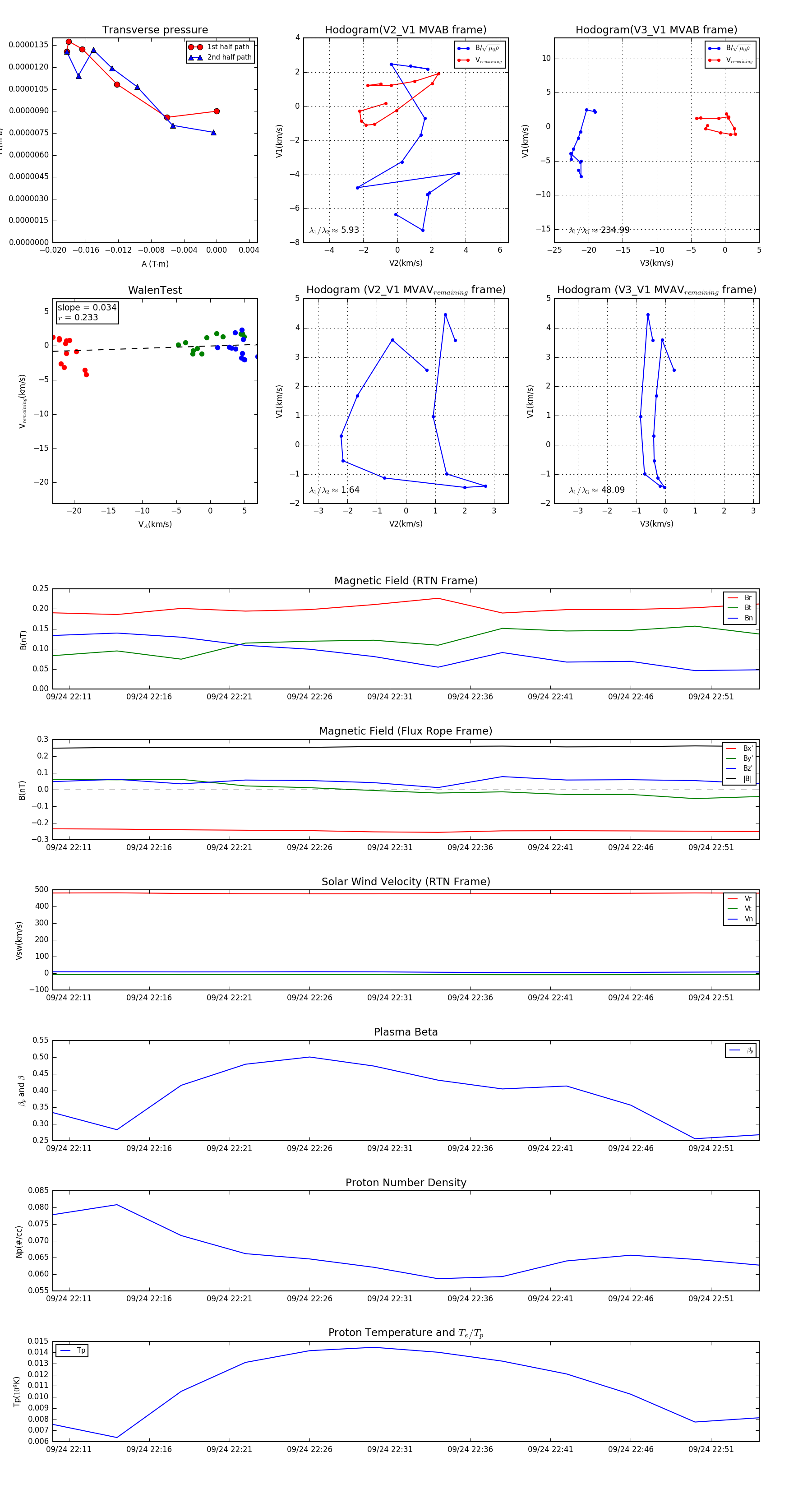The width and height of the screenshot is (812, 1489).
Task: Click the dashed fit line in WalenTest
Action: click(x=155, y=348)
